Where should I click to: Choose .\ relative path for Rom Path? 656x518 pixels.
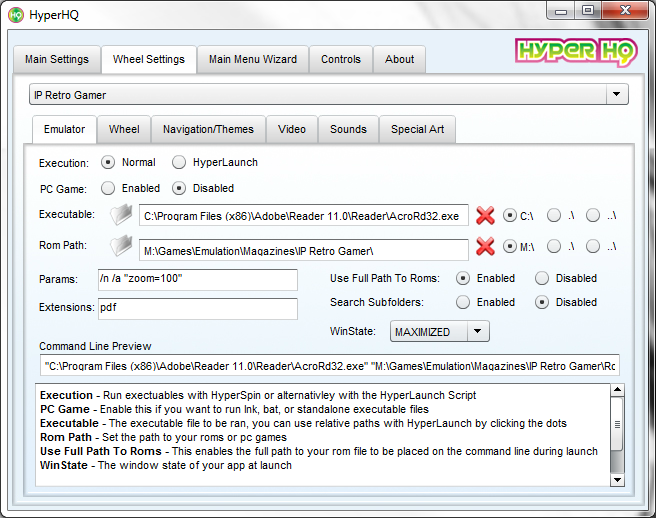[554, 246]
